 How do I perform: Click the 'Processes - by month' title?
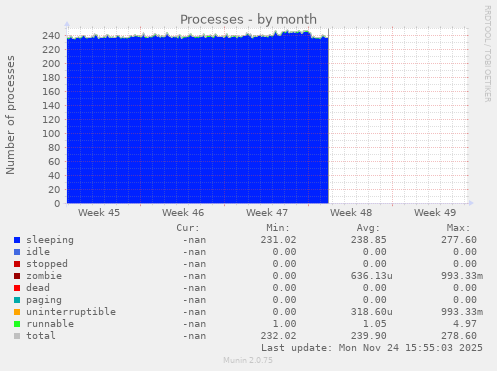pos(248,19)
